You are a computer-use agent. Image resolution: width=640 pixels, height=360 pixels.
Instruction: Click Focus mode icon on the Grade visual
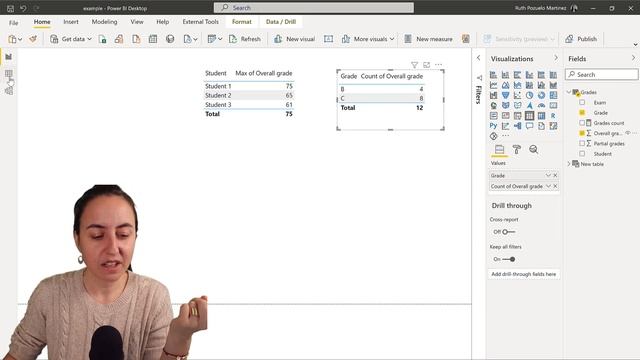click(x=427, y=65)
